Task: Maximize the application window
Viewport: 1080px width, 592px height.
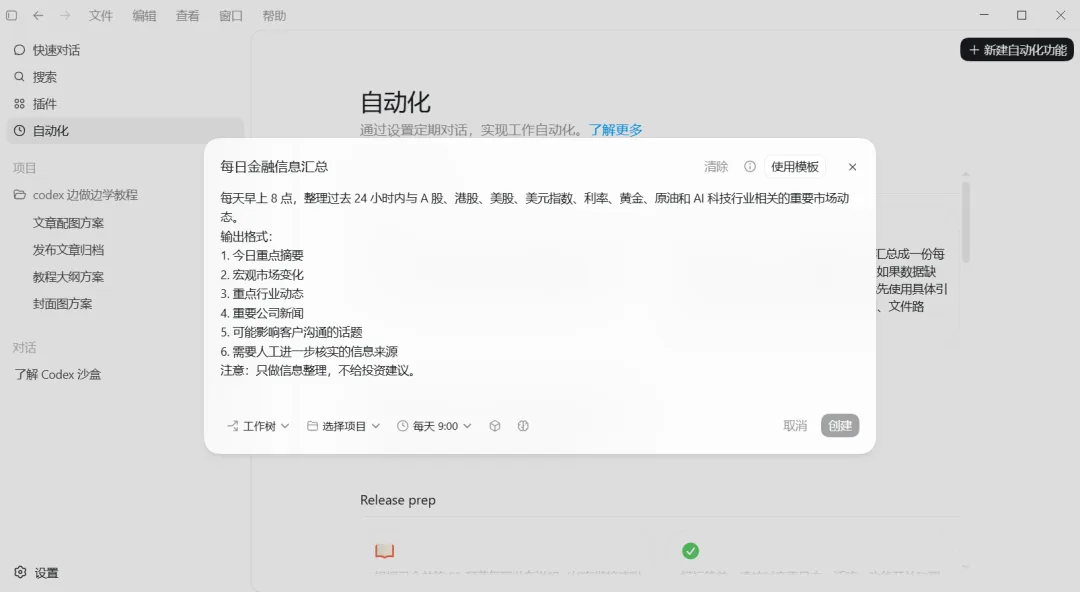Action: point(1022,14)
